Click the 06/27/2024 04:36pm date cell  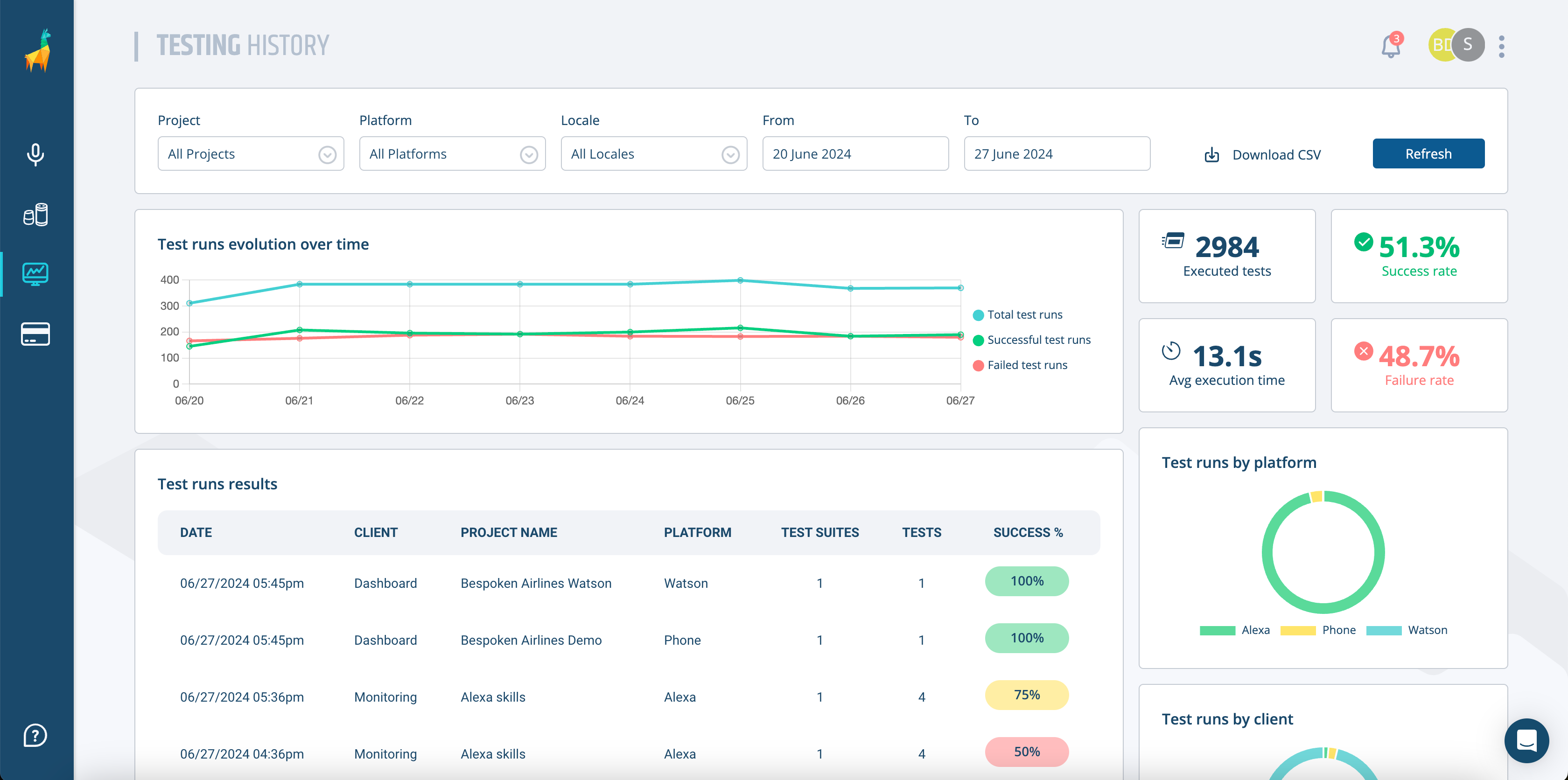pos(242,754)
